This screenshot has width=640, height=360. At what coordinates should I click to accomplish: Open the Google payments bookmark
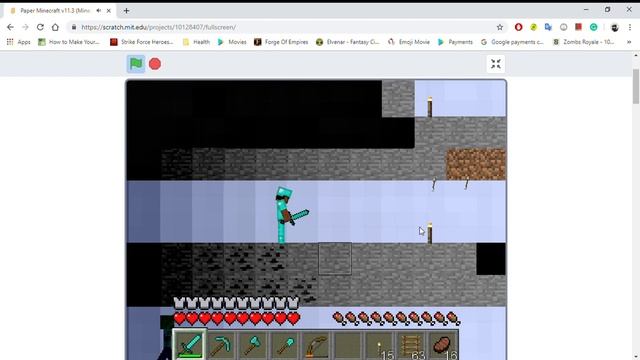point(512,42)
